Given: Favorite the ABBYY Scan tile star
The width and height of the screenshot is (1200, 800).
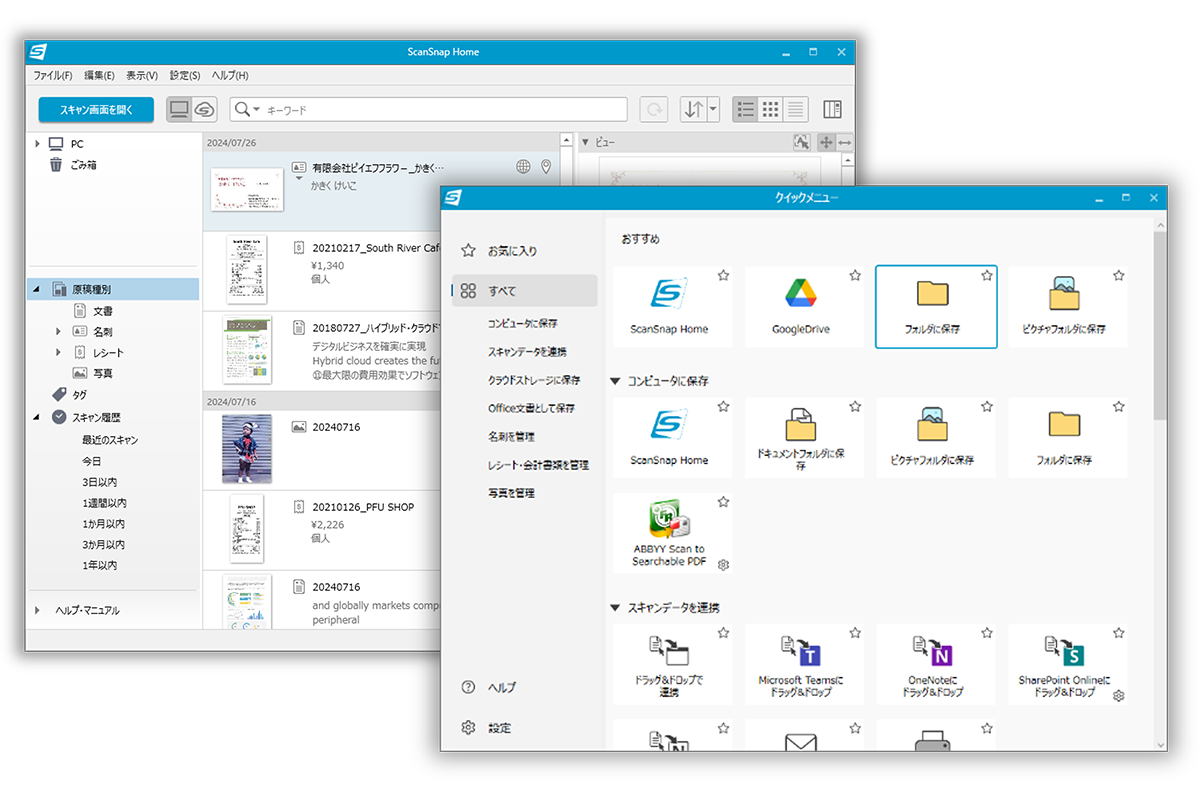Looking at the screenshot, I should pos(723,502).
